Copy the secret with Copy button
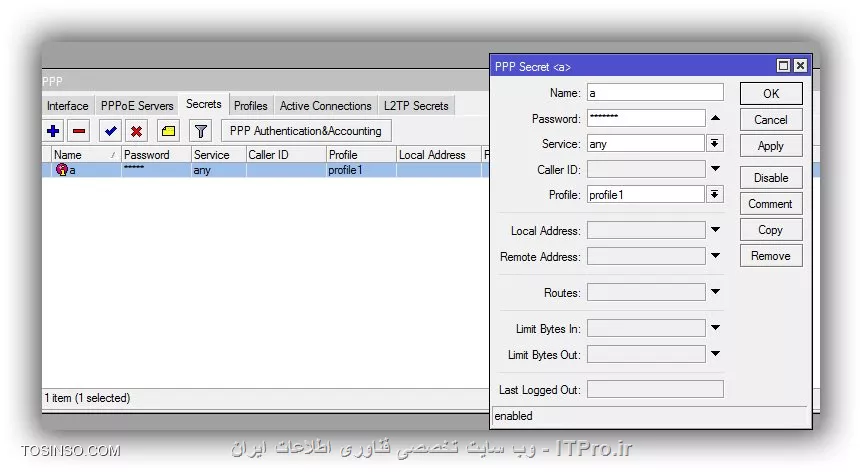This screenshot has height=472, width=862. tap(771, 230)
